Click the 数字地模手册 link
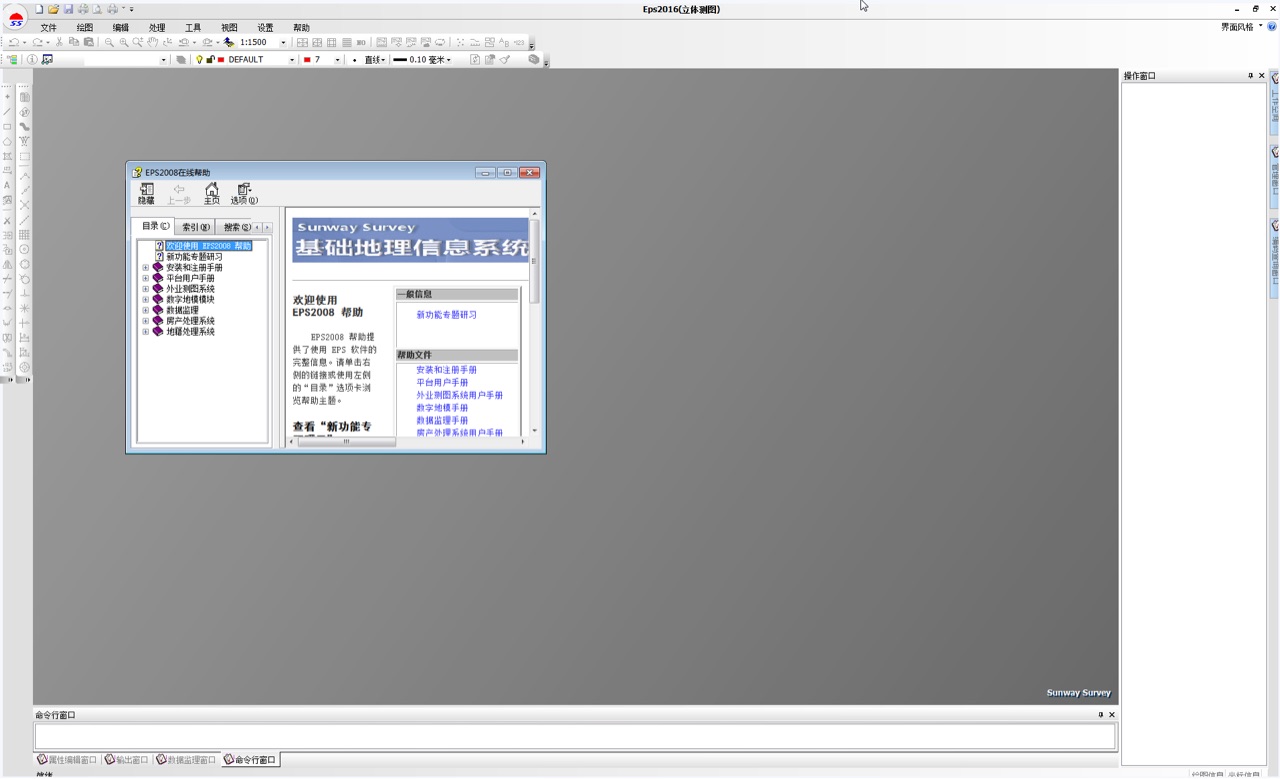This screenshot has width=1280, height=779. [x=442, y=408]
